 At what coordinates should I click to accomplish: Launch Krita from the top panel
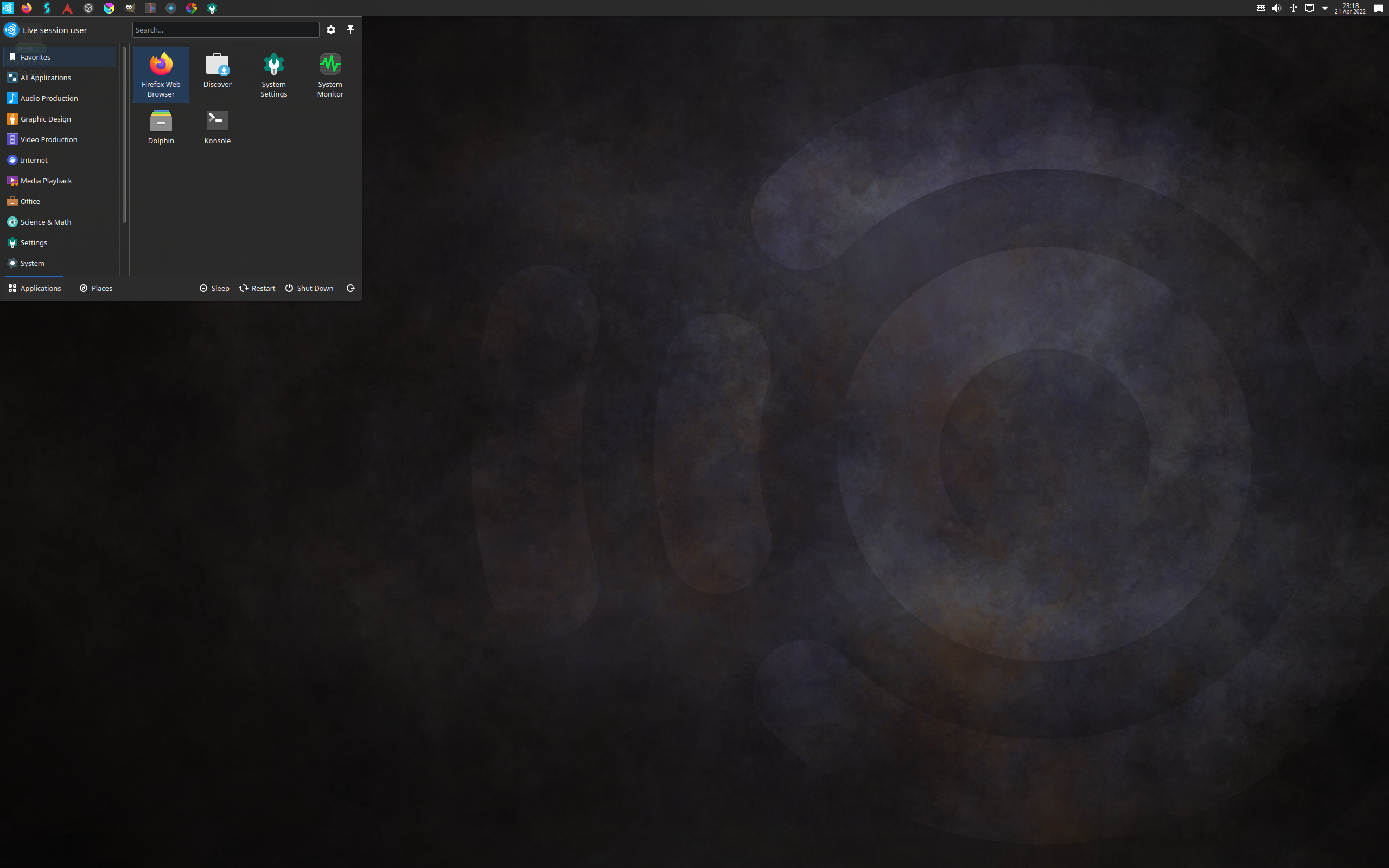coord(109,8)
